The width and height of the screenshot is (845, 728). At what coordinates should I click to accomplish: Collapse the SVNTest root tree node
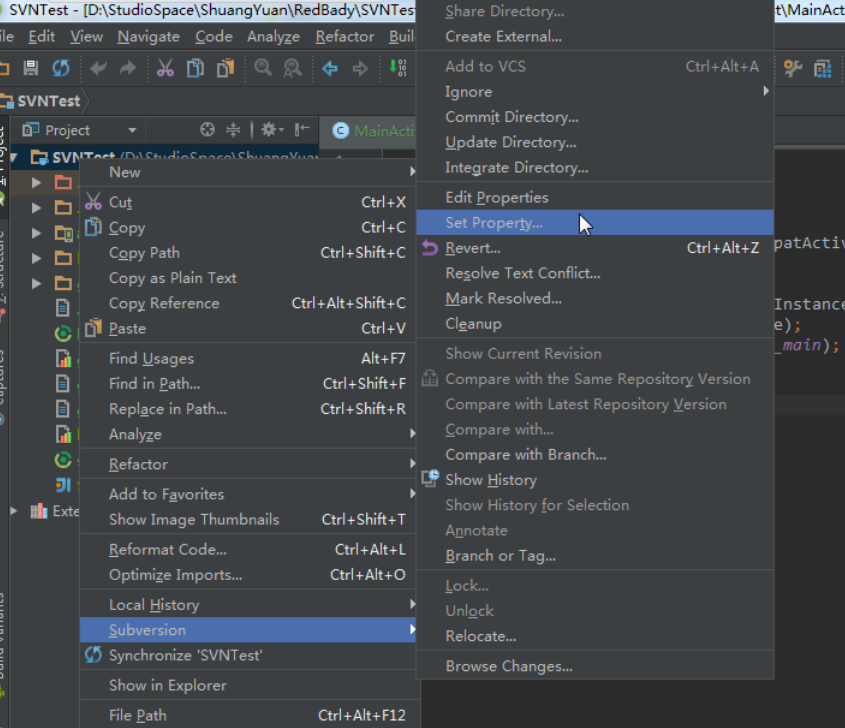click(14, 157)
